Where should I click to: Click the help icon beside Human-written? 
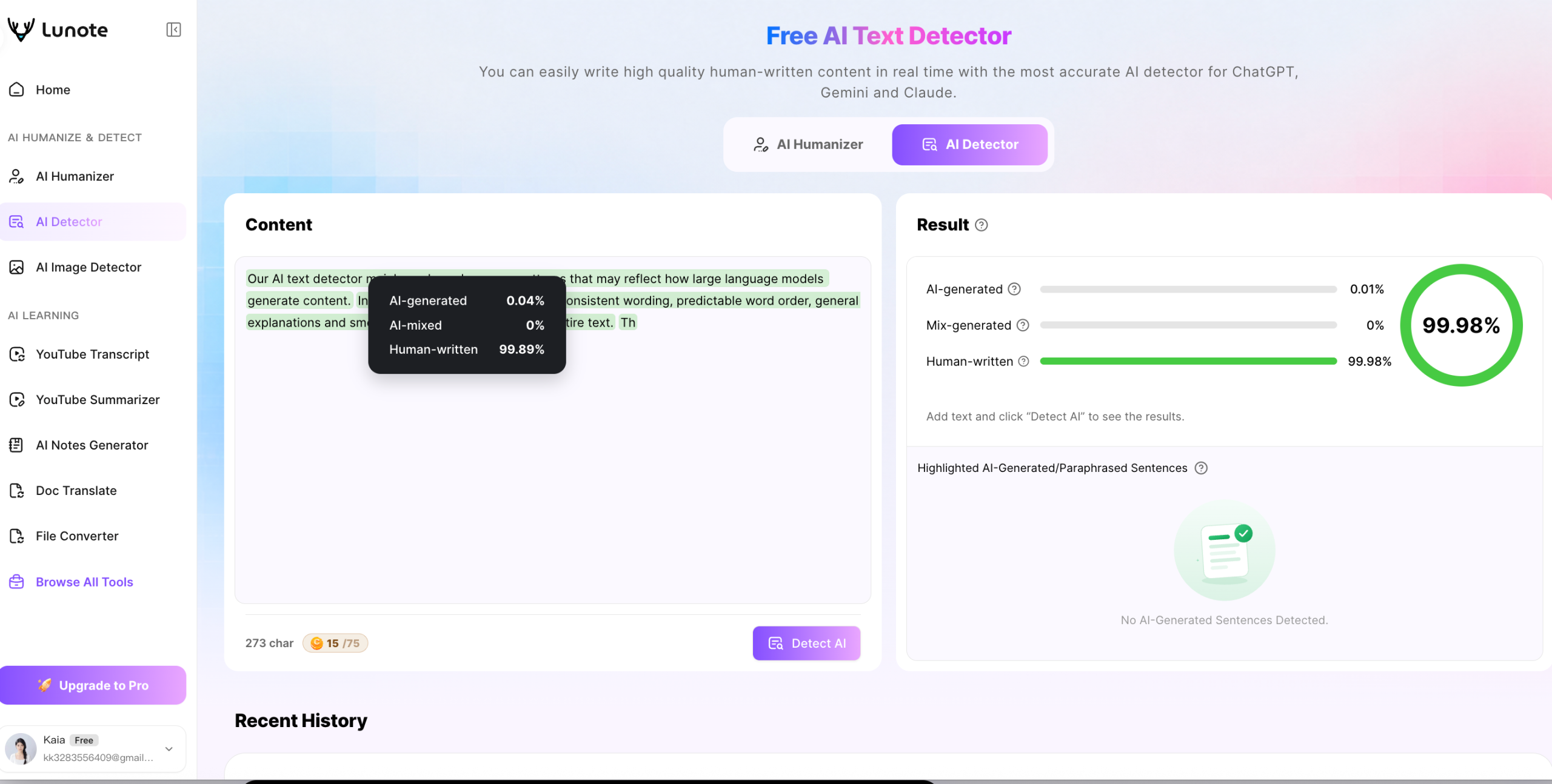click(1023, 362)
